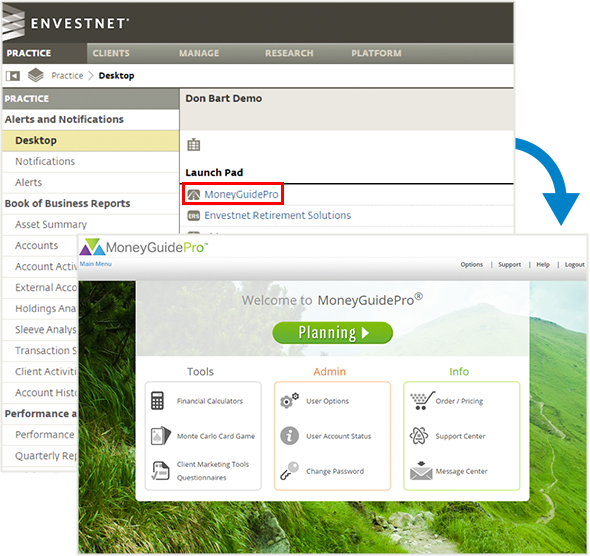
Task: Collapse the sidebar panel toggle icon
Action: [x=13, y=76]
